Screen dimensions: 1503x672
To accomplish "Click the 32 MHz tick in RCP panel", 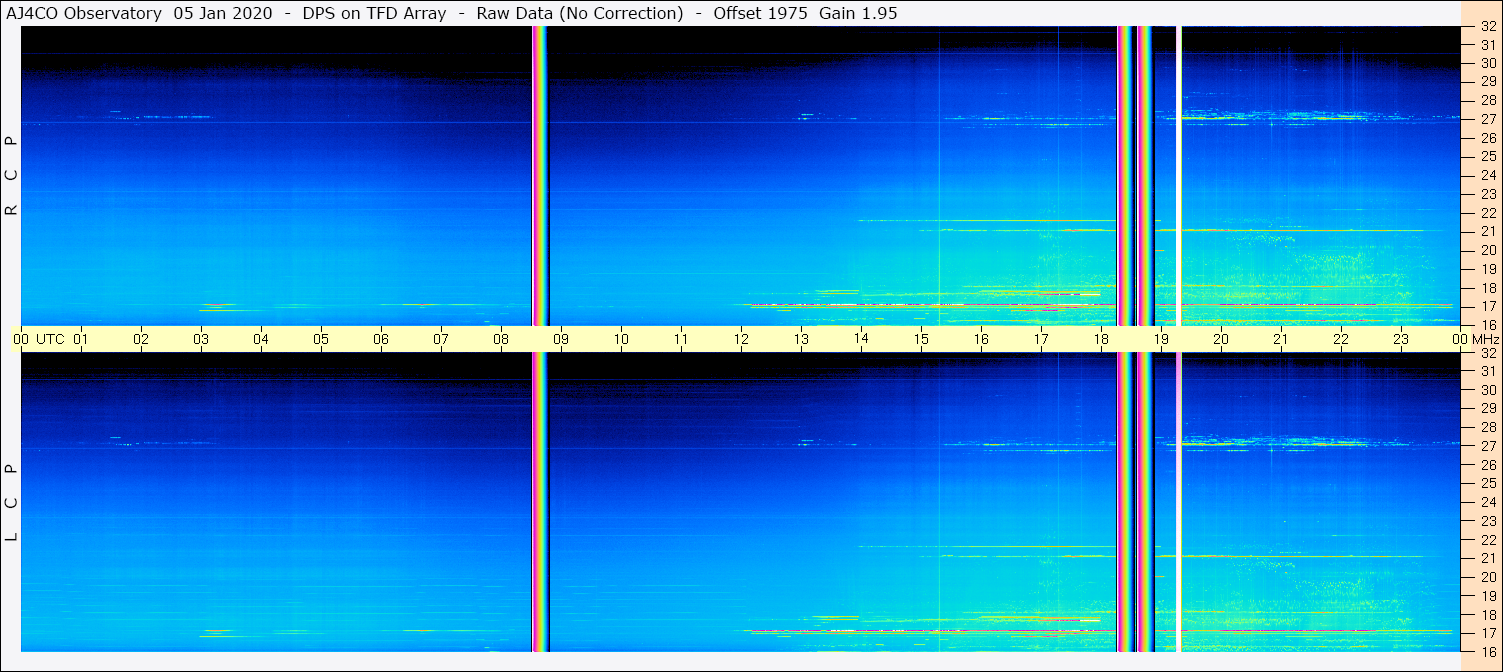I will pyautogui.click(x=1488, y=26).
